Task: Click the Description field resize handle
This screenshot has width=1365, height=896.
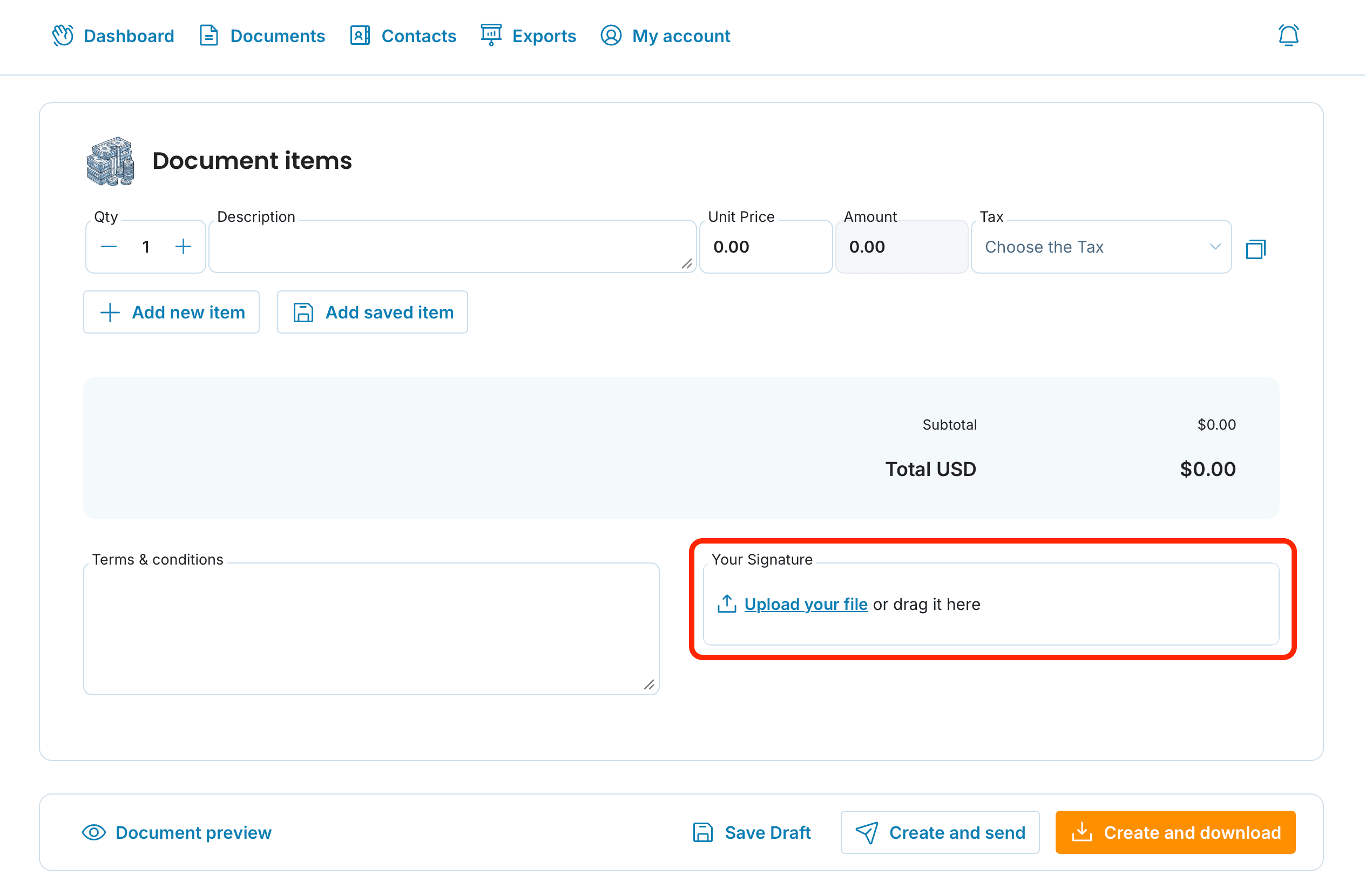Action: tap(686, 264)
